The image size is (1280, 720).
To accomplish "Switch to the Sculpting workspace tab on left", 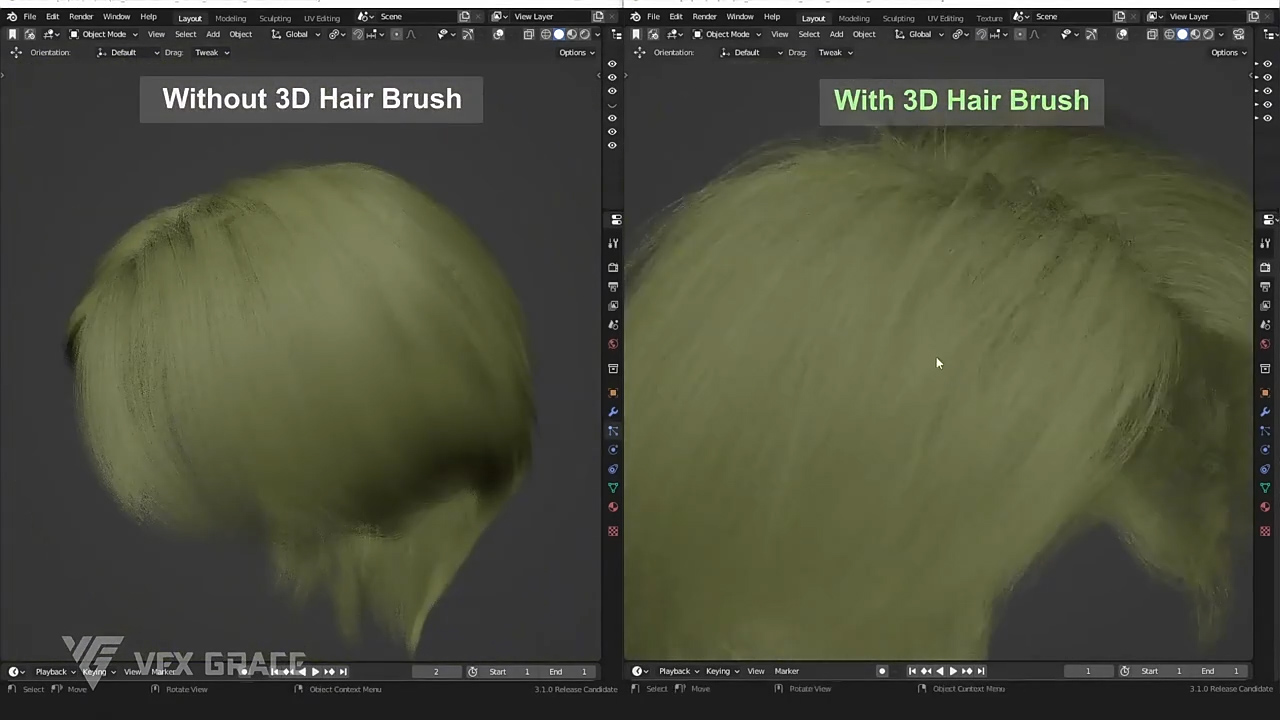I will [275, 18].
